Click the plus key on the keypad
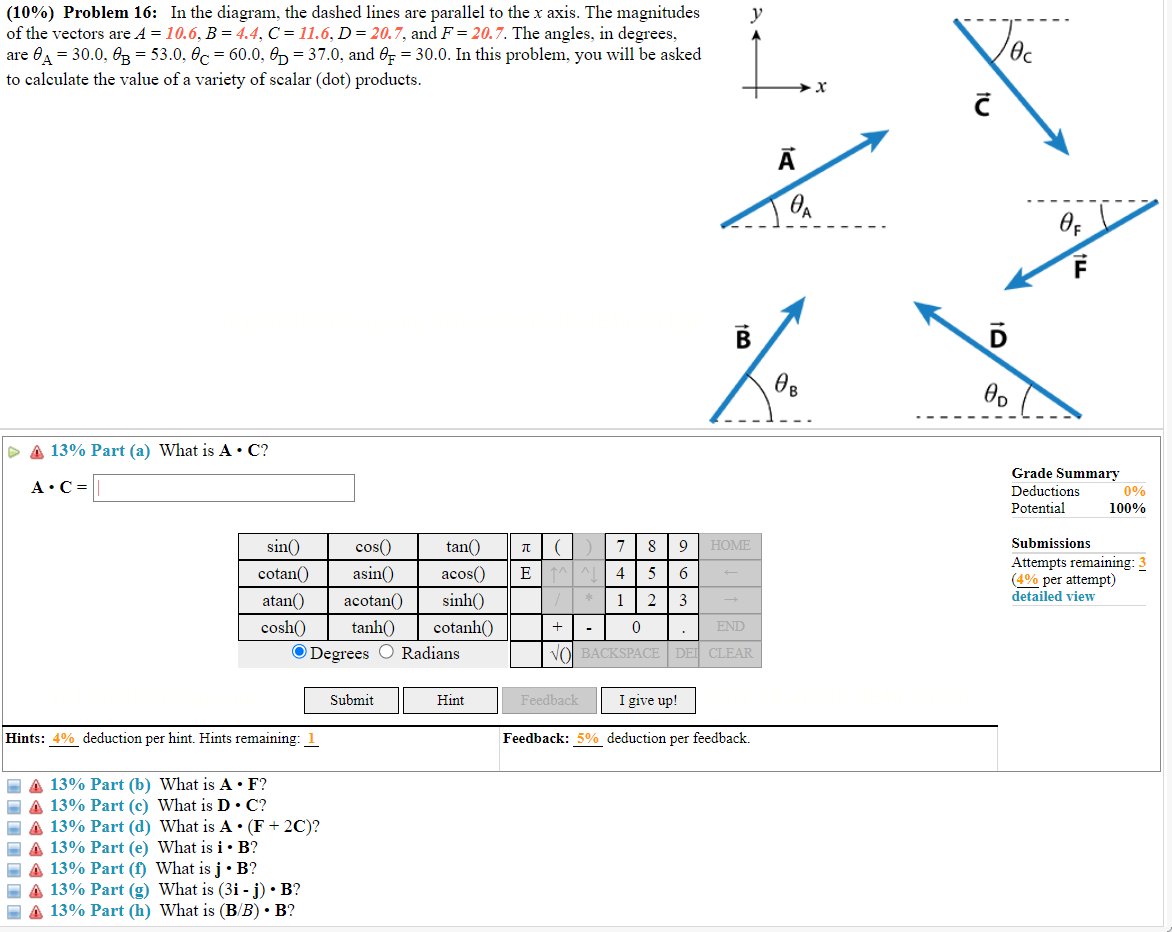 click(557, 627)
